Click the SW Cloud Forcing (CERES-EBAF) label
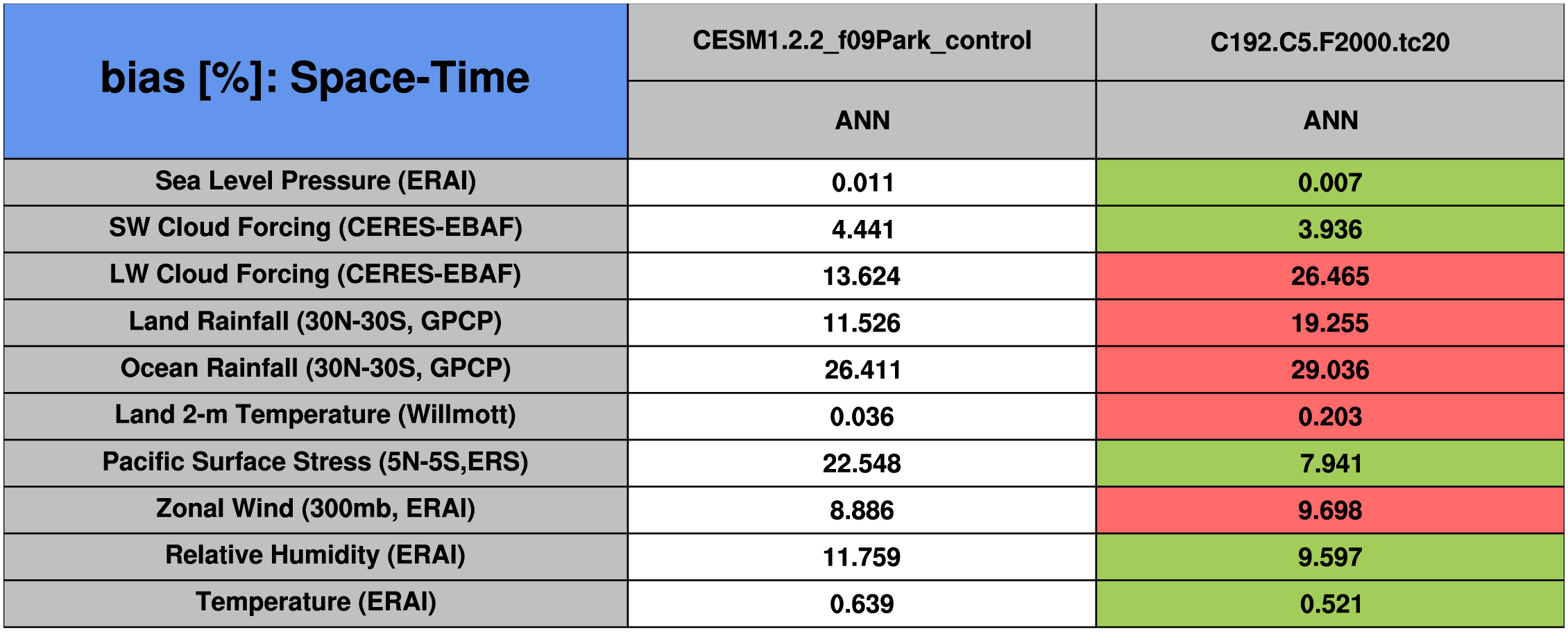Viewport: 1568px width, 632px height. pyautogui.click(x=315, y=228)
